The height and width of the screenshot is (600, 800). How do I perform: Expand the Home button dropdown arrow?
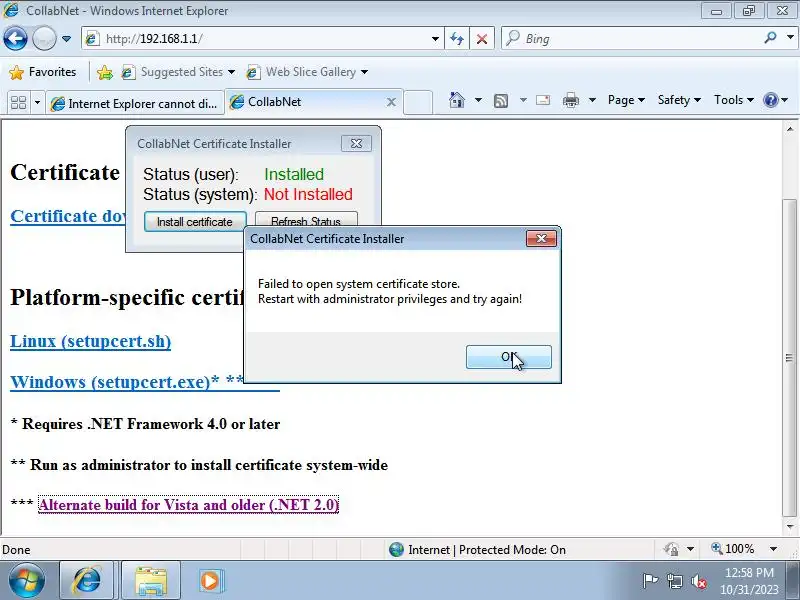point(478,100)
